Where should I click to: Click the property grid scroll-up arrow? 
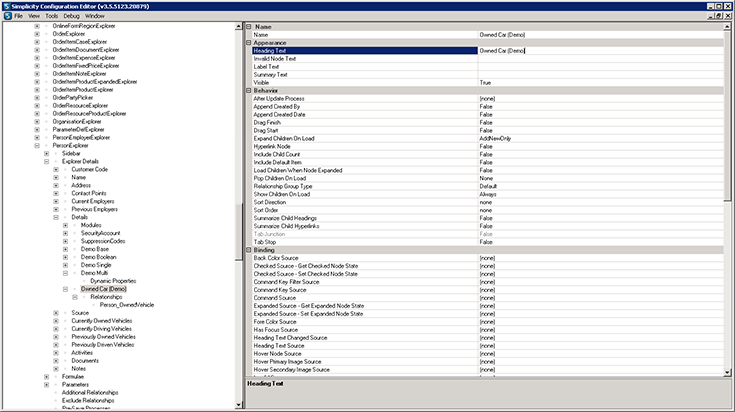727,27
